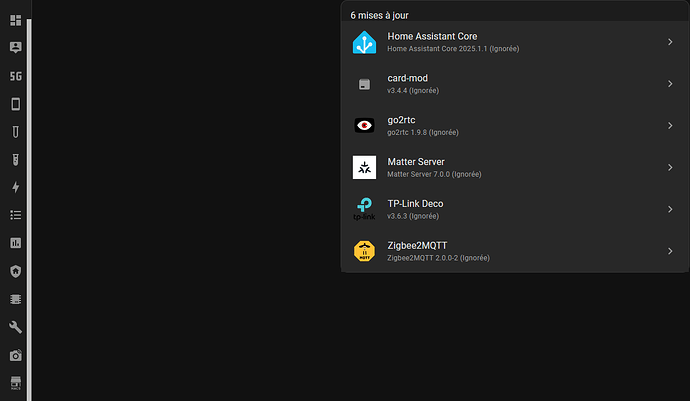Viewport: 690px width, 401px height.
Task: Open the dashboard overview sidebar icon
Action: [x=15, y=20]
